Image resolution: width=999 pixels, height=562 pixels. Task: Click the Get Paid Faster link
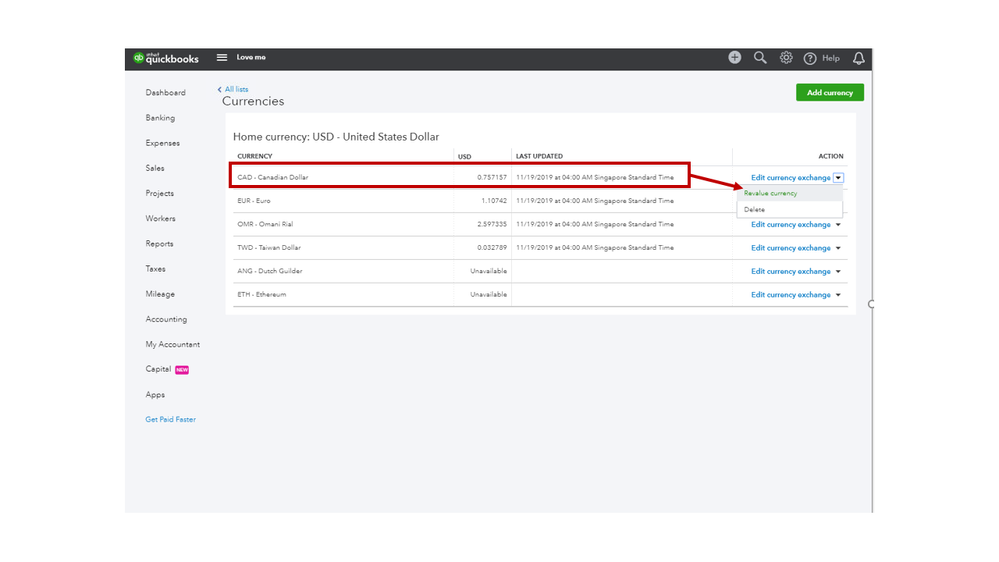pyautogui.click(x=171, y=419)
